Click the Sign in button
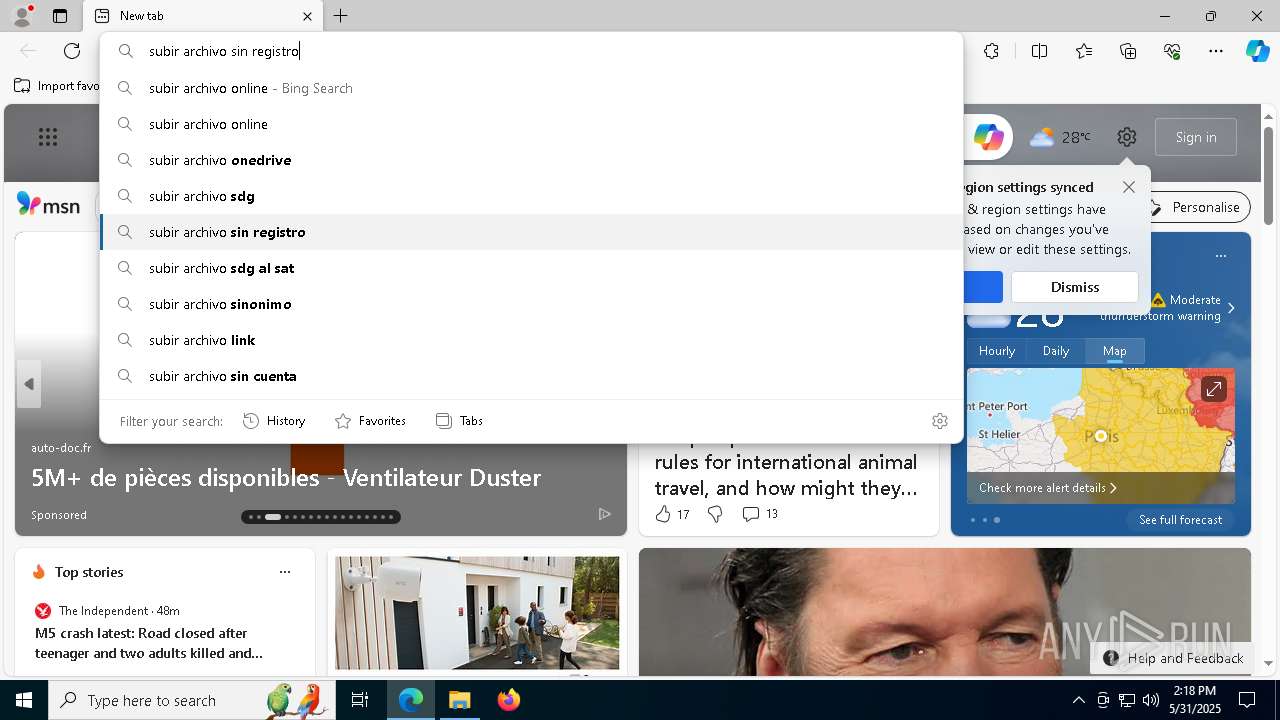This screenshot has height=720, width=1280. pos(1196,137)
